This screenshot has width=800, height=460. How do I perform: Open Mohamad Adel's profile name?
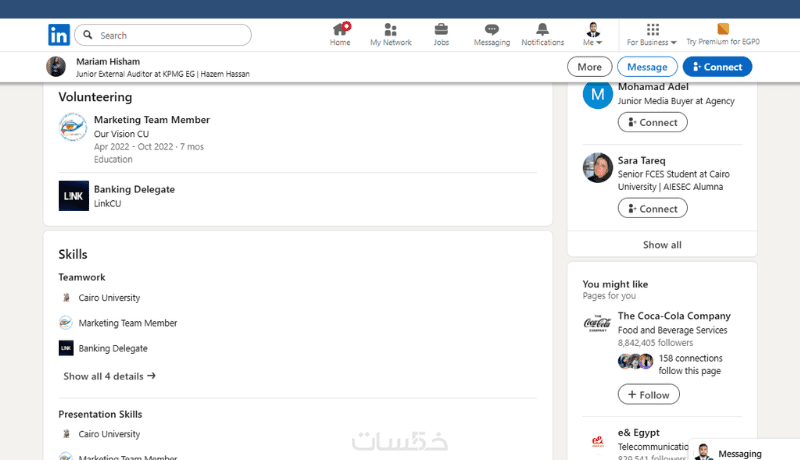[x=653, y=87]
